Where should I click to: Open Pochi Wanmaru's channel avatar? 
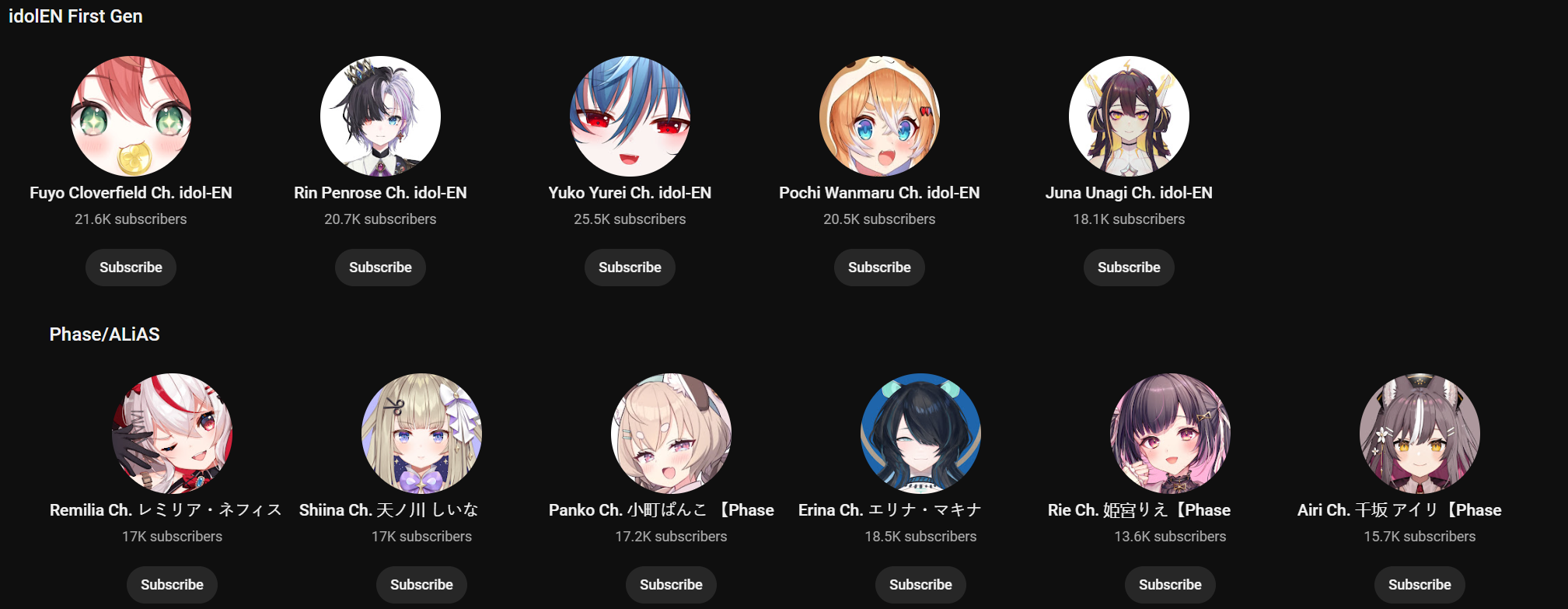click(879, 116)
